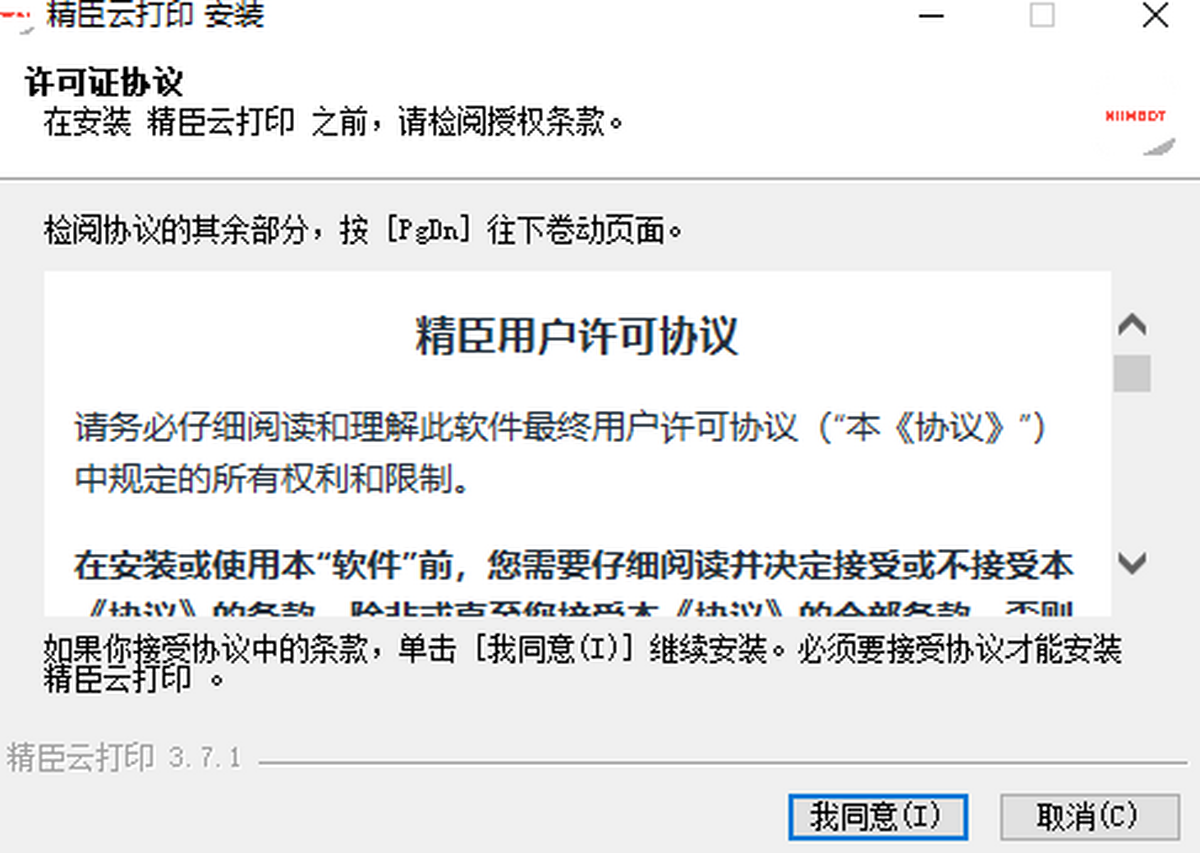
Task: Click the line 中规定的所有权利和限制
Action: click(272, 481)
